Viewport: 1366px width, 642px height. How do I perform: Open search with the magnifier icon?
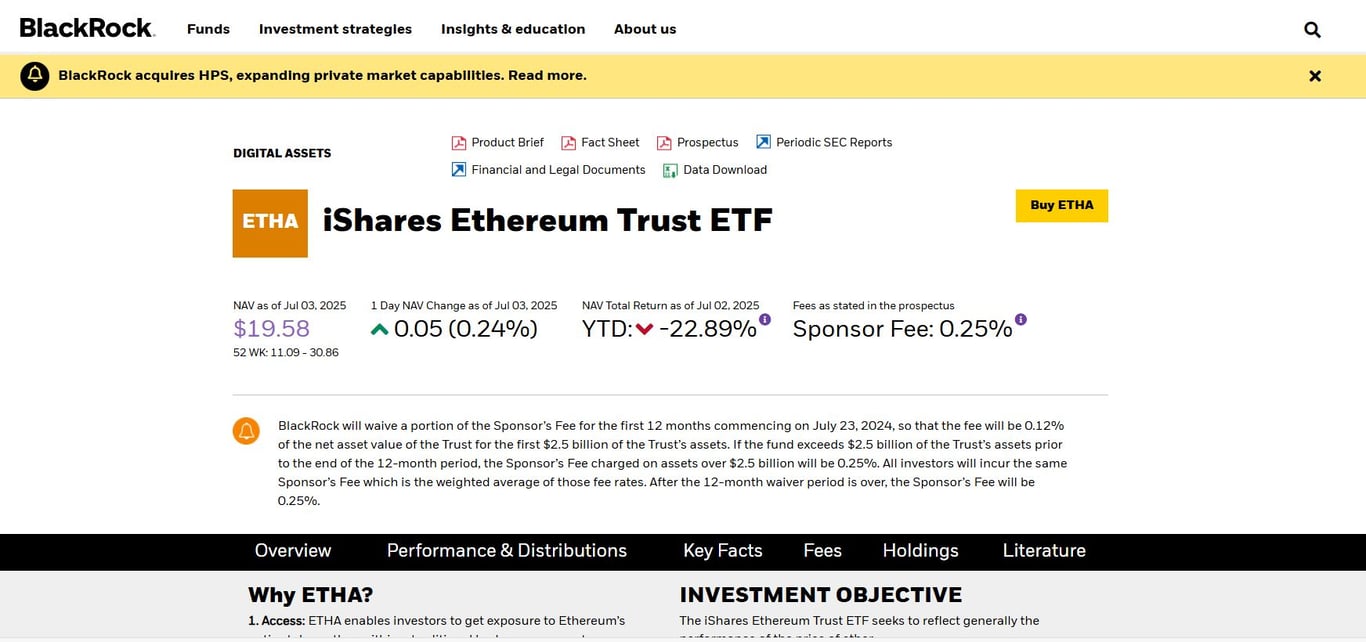[x=1312, y=29]
